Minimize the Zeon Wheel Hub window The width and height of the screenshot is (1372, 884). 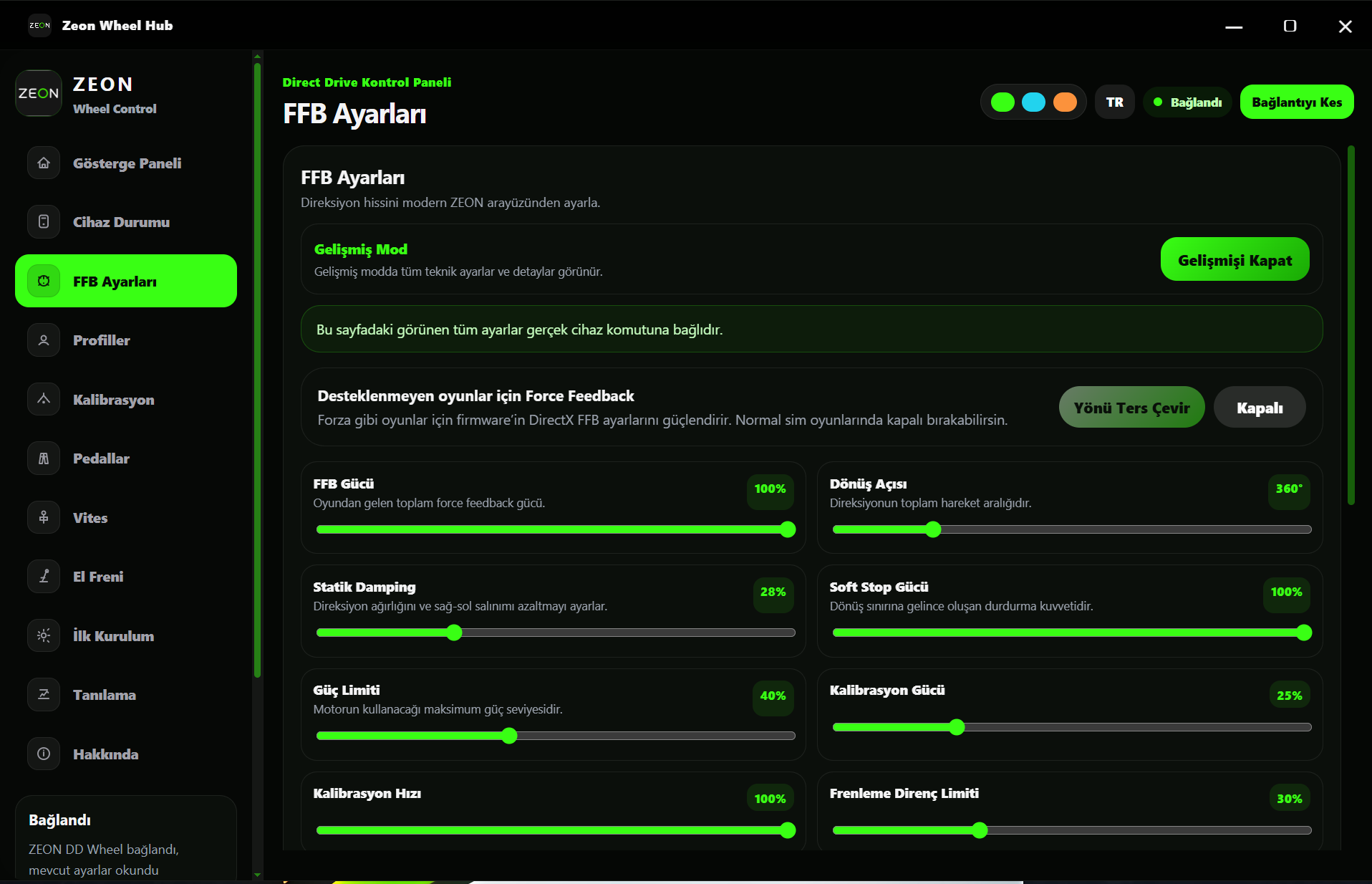(1233, 26)
